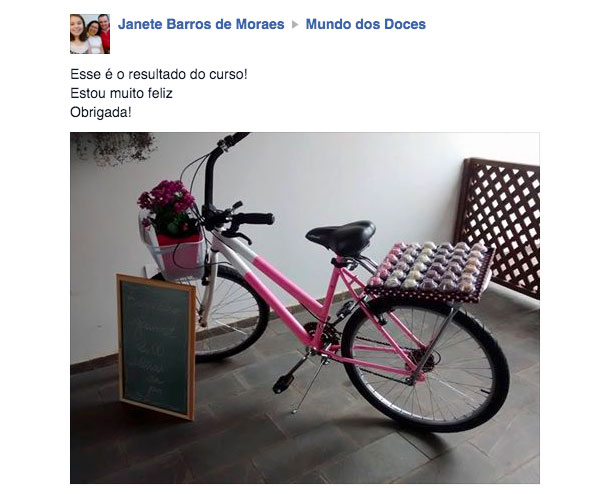Click the text 'Esse é o resultado do curso!'
Screen dimensions: 600x494
click(x=159, y=74)
